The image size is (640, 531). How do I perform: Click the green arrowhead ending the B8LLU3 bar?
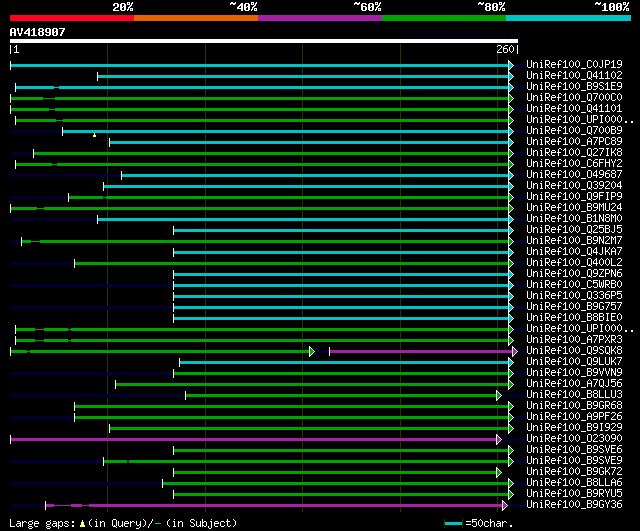coord(498,395)
